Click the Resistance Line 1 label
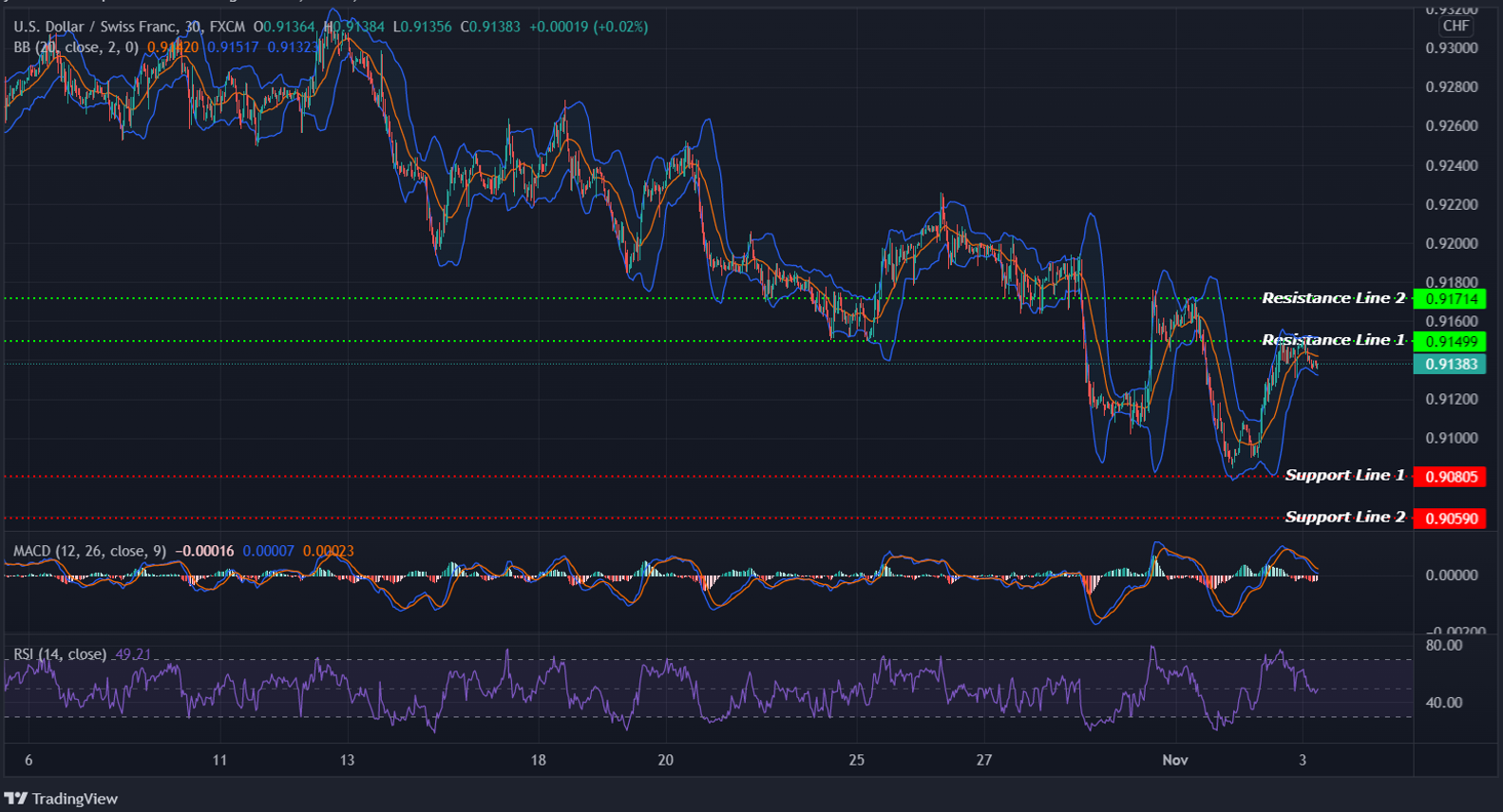The width and height of the screenshot is (1503, 812). pyautogui.click(x=1333, y=340)
